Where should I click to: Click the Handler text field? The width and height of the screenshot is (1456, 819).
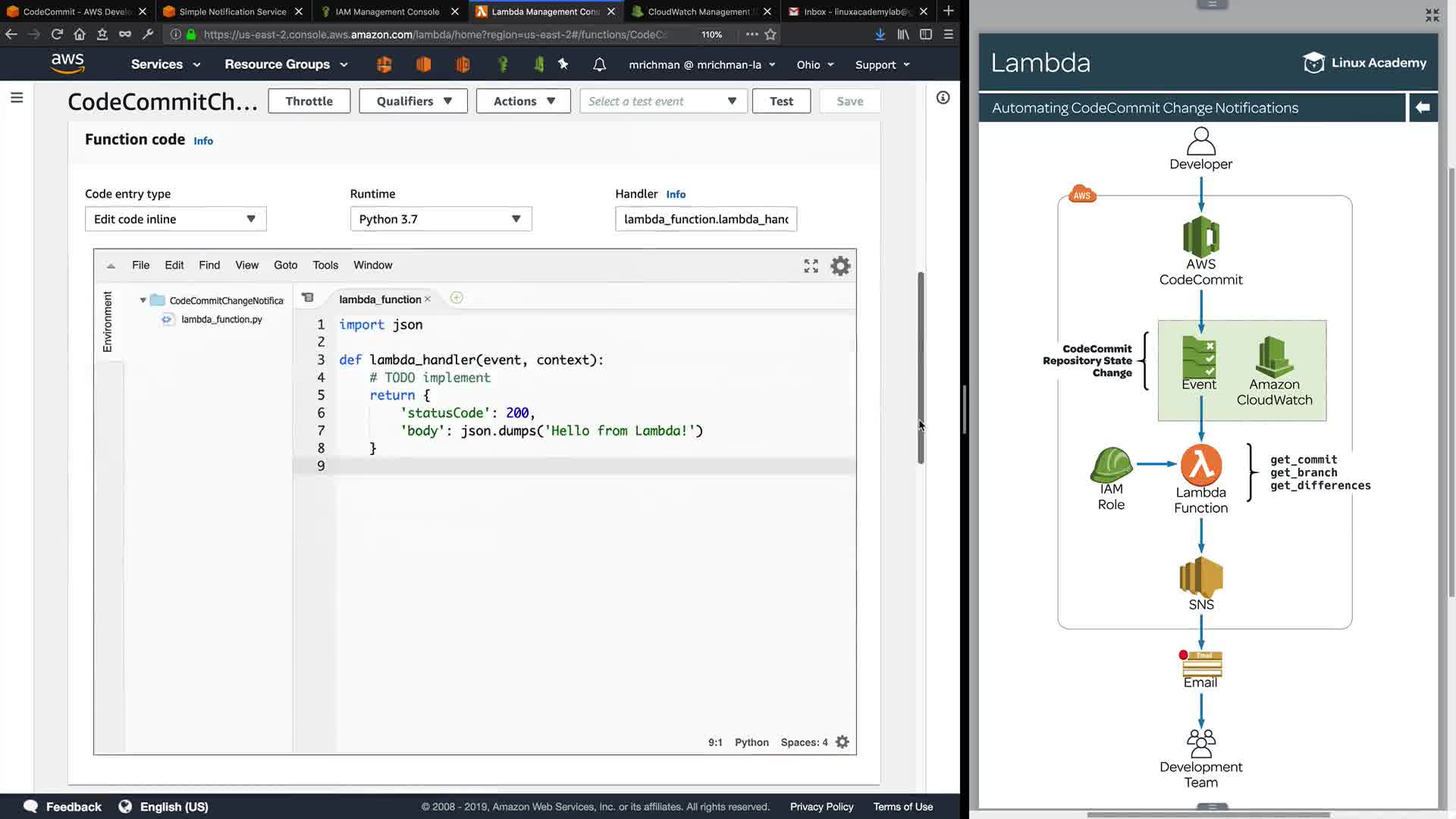[705, 219]
